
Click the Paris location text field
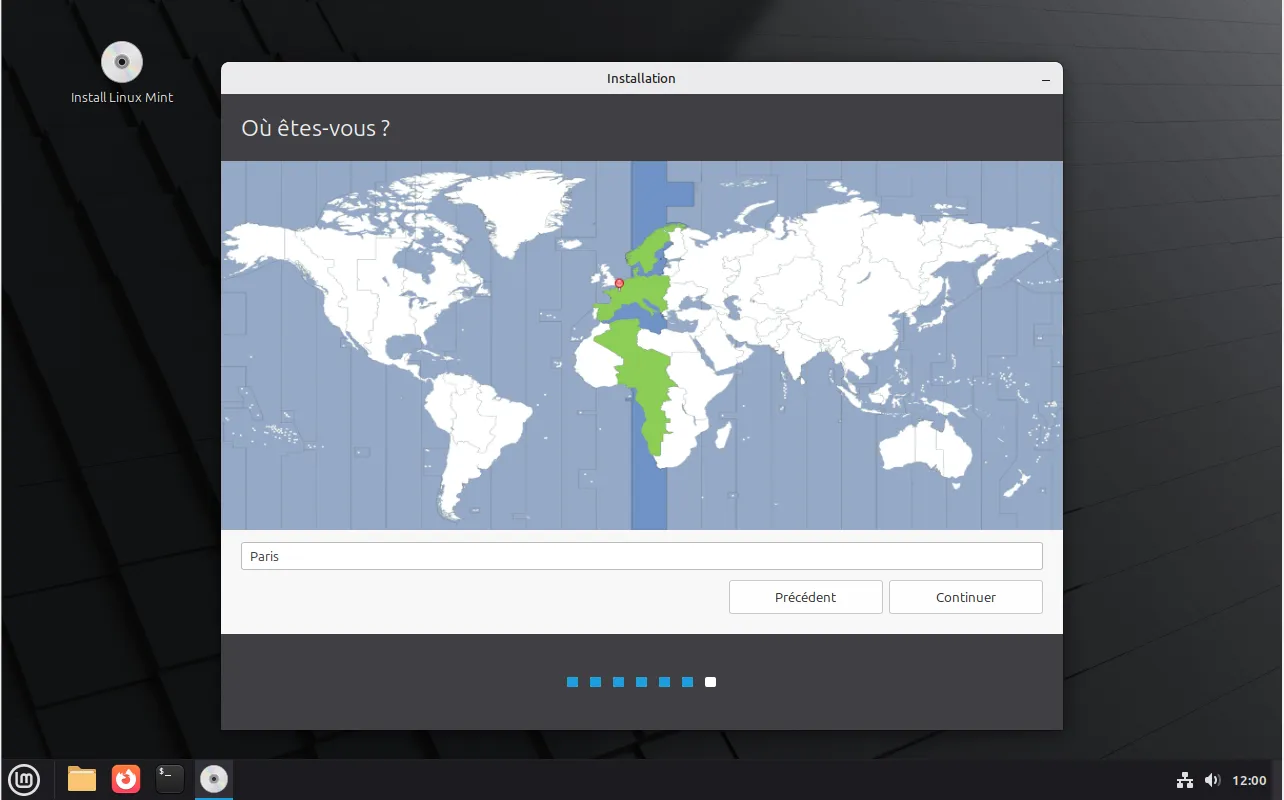(641, 556)
